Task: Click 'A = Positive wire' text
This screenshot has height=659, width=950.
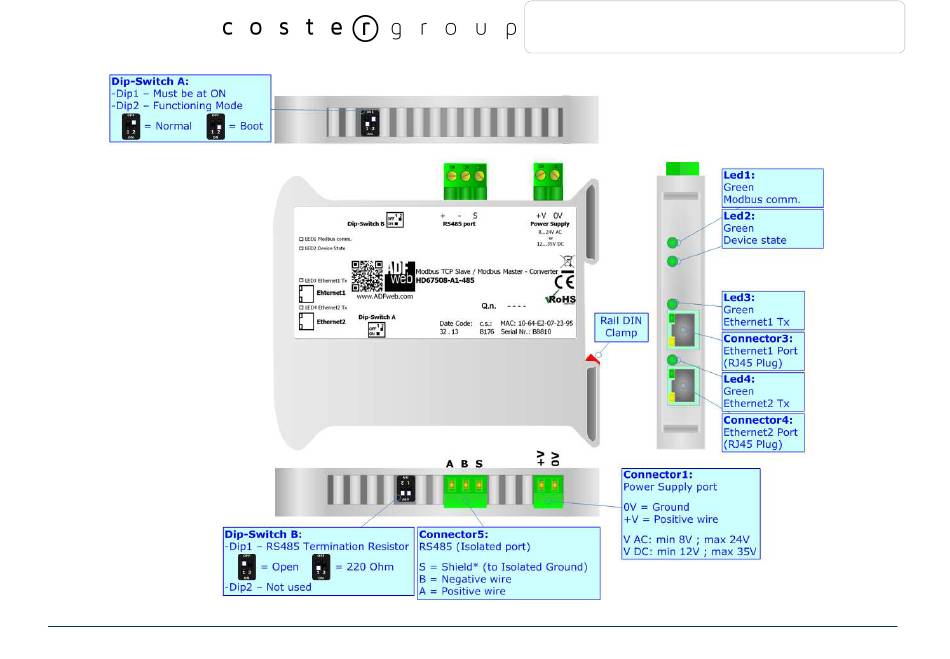Action: click(x=462, y=591)
